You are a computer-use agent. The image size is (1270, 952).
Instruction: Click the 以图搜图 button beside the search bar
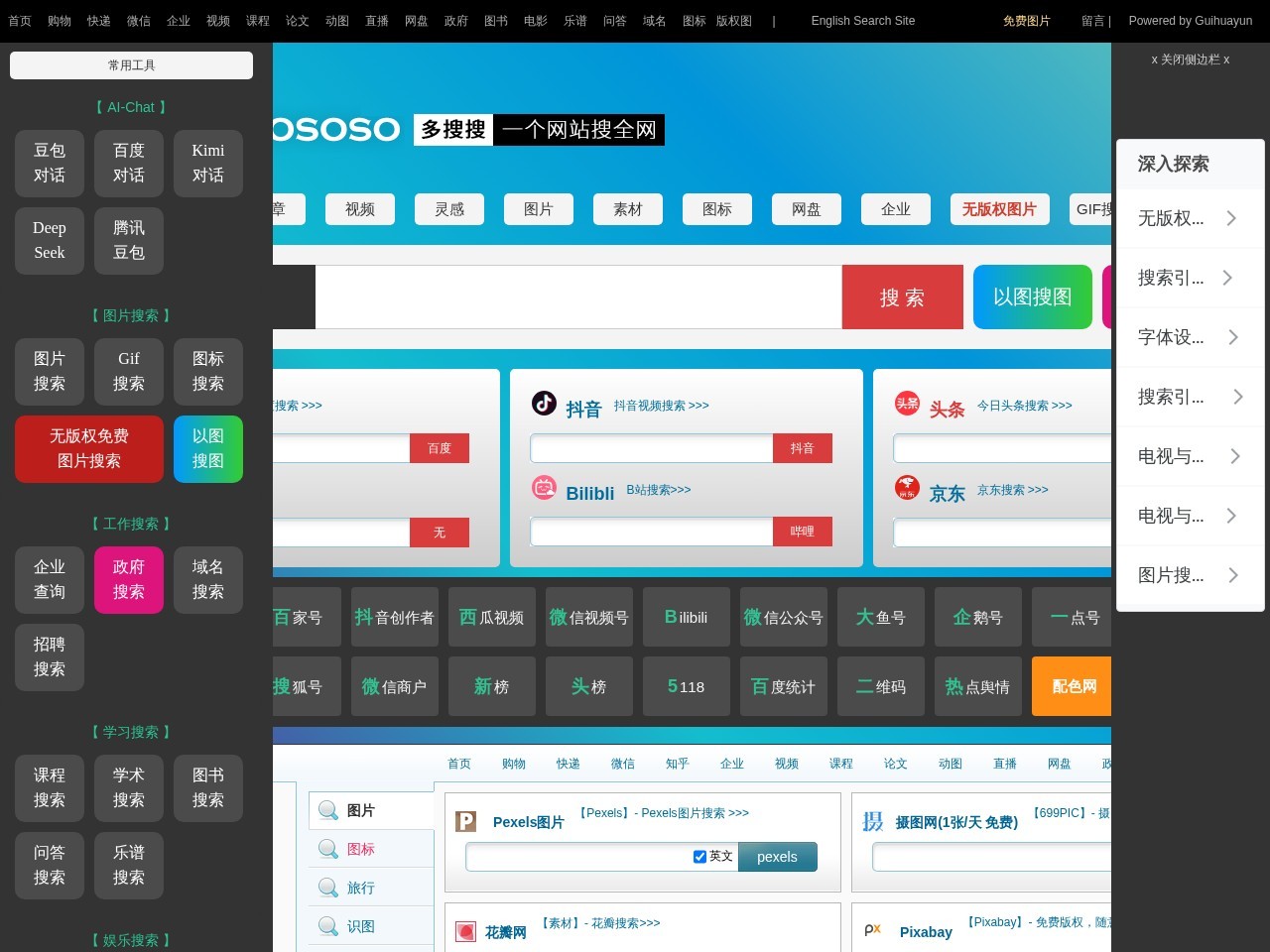pyautogui.click(x=1032, y=297)
